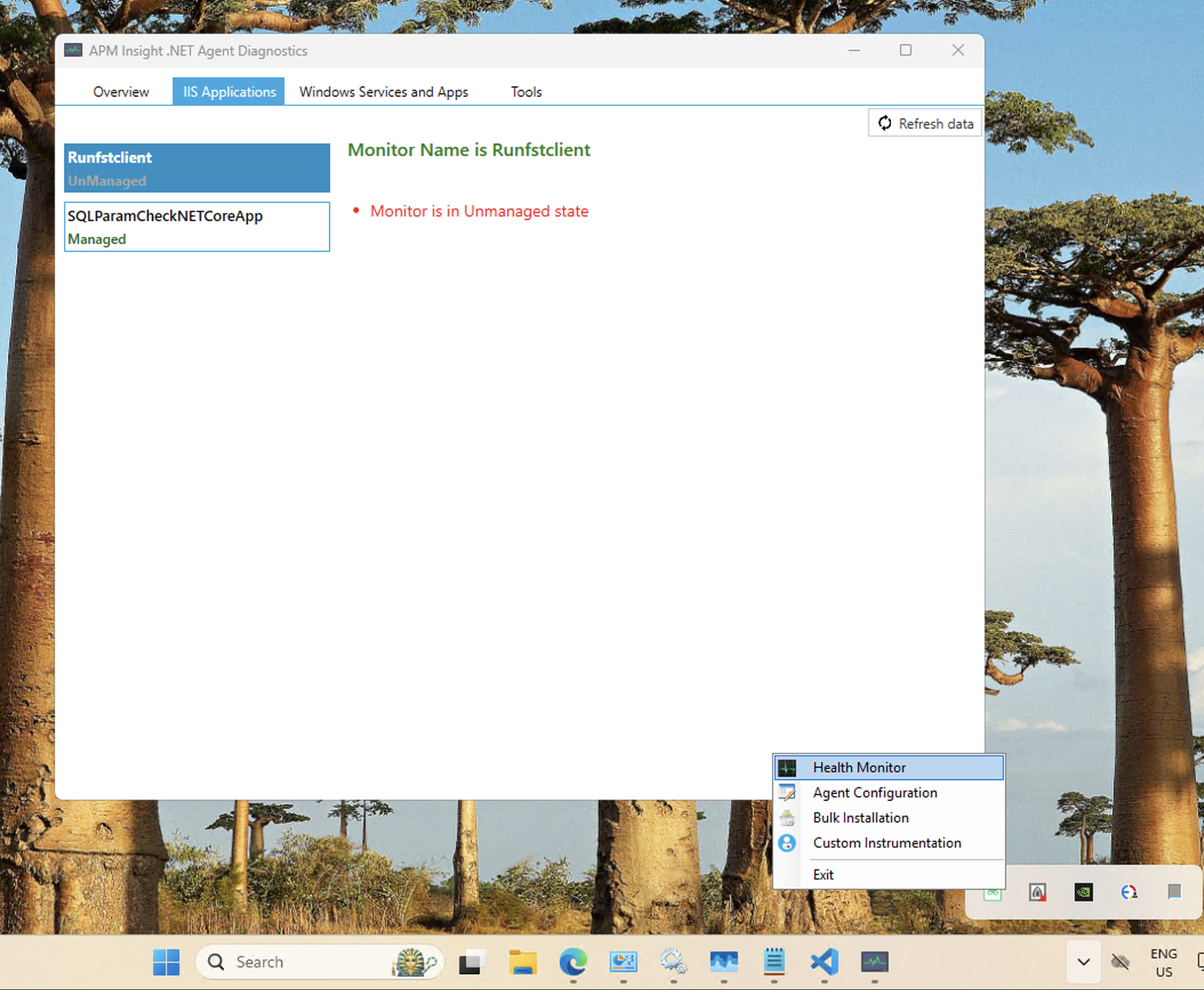Open Visual Studio Code from taskbar
The width and height of the screenshot is (1204, 990).
tap(824, 962)
